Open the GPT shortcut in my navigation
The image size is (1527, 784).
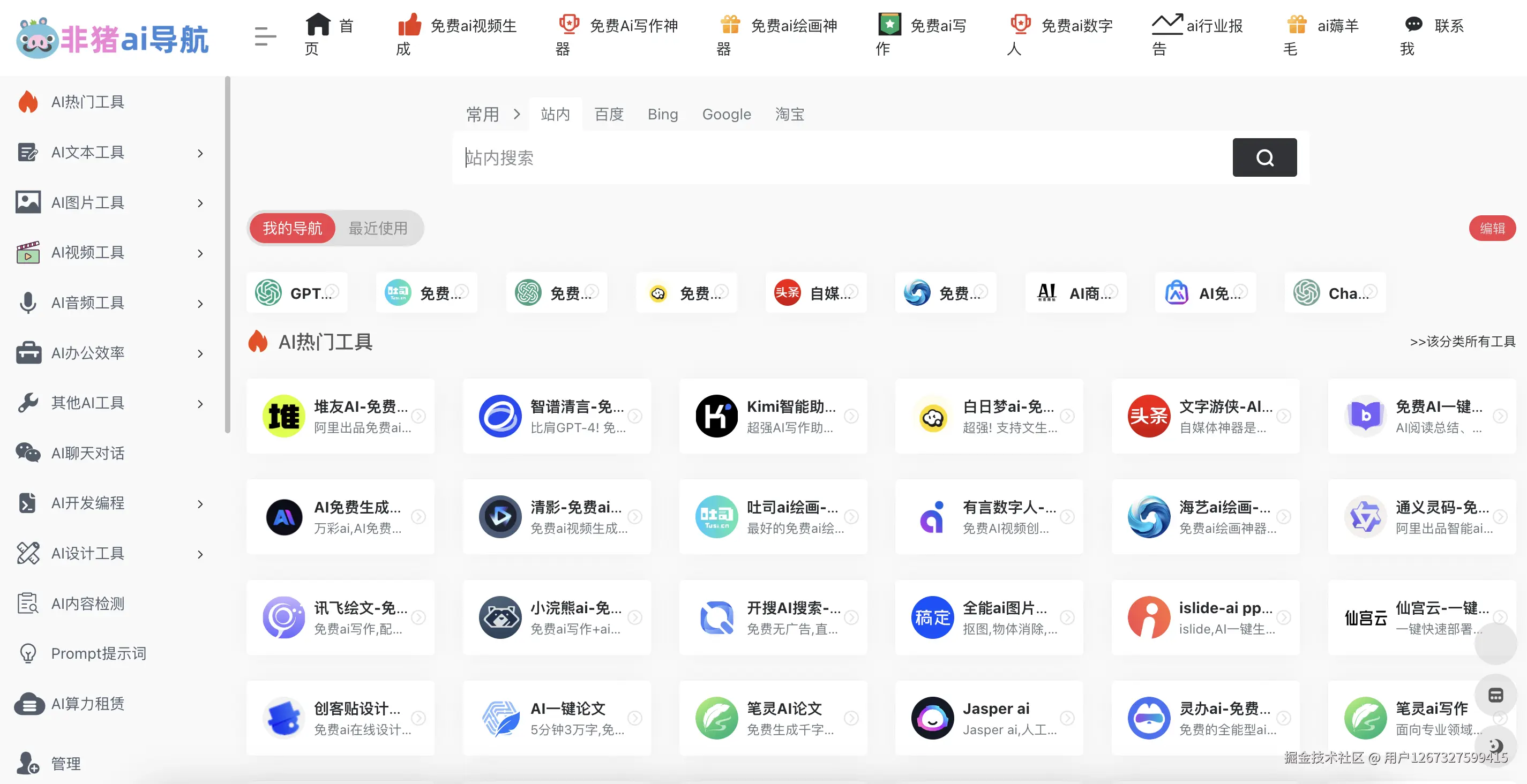click(x=297, y=292)
